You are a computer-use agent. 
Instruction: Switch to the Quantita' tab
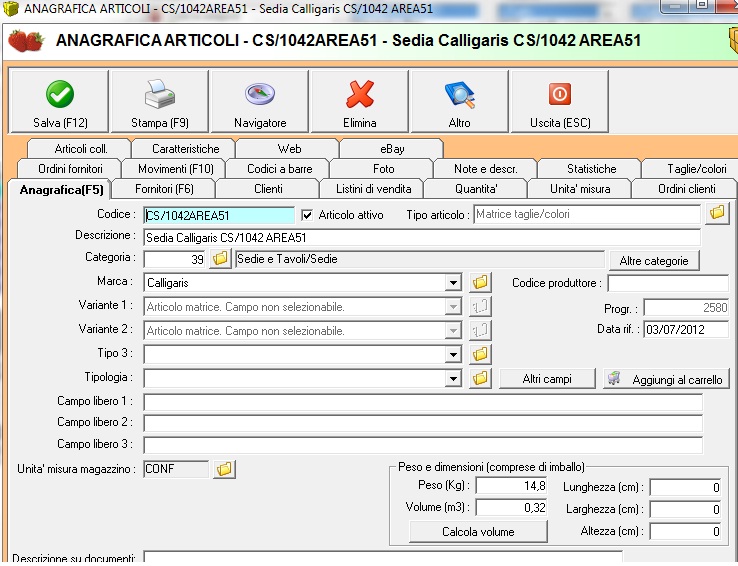click(475, 189)
